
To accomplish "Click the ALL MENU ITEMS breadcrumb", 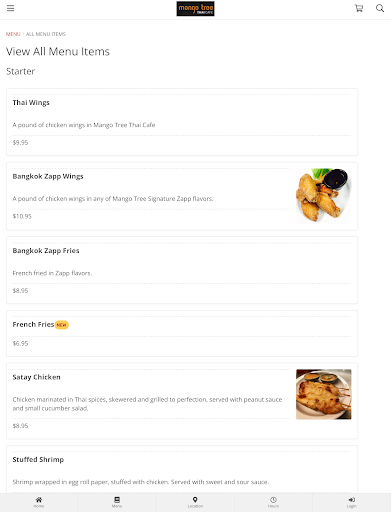I will click(46, 34).
